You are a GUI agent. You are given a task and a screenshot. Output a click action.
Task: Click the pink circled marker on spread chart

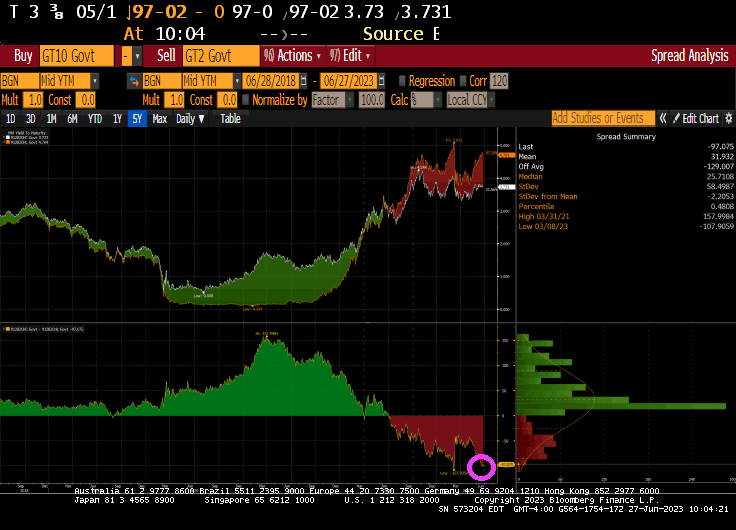coord(481,465)
